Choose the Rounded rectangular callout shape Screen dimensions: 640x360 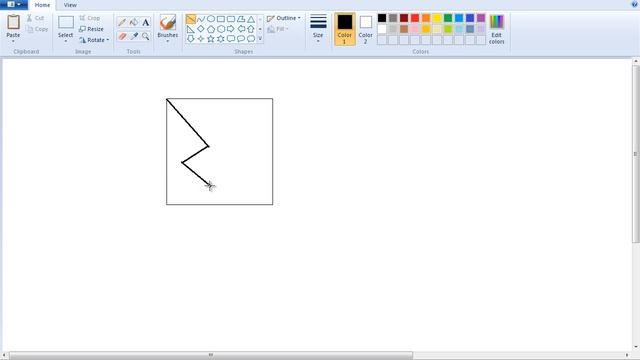click(x=231, y=39)
